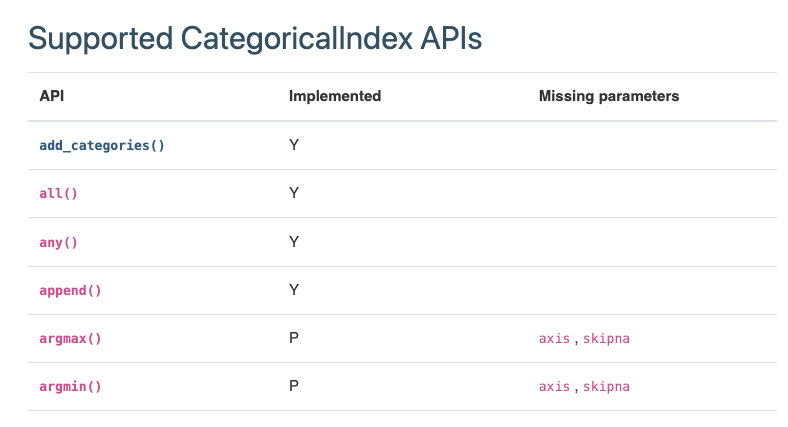Click skipna parameter in argmax() row
788x427 pixels.
click(x=606, y=338)
